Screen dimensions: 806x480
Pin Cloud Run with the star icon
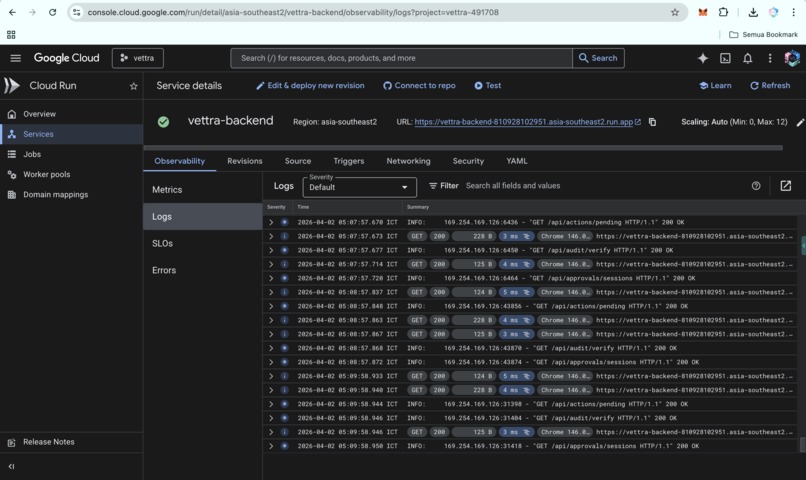[134, 86]
